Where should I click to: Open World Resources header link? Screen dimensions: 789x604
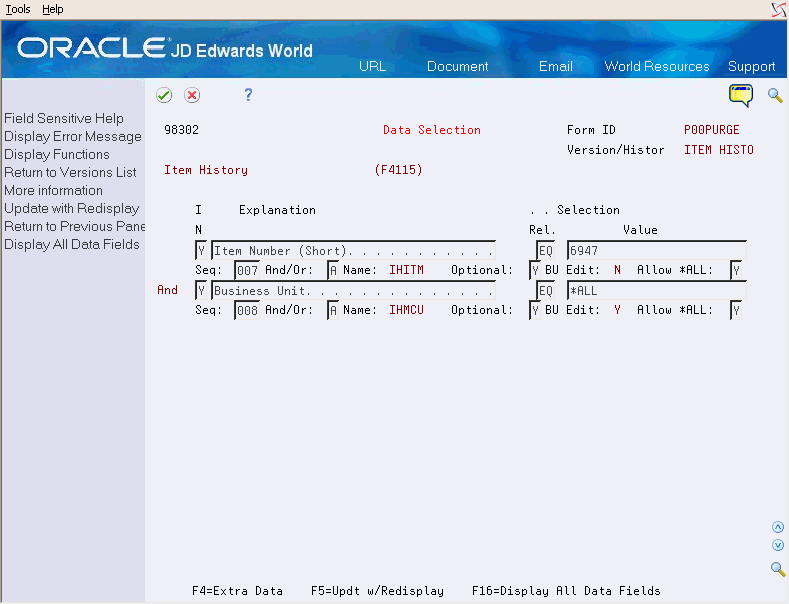[x=657, y=66]
